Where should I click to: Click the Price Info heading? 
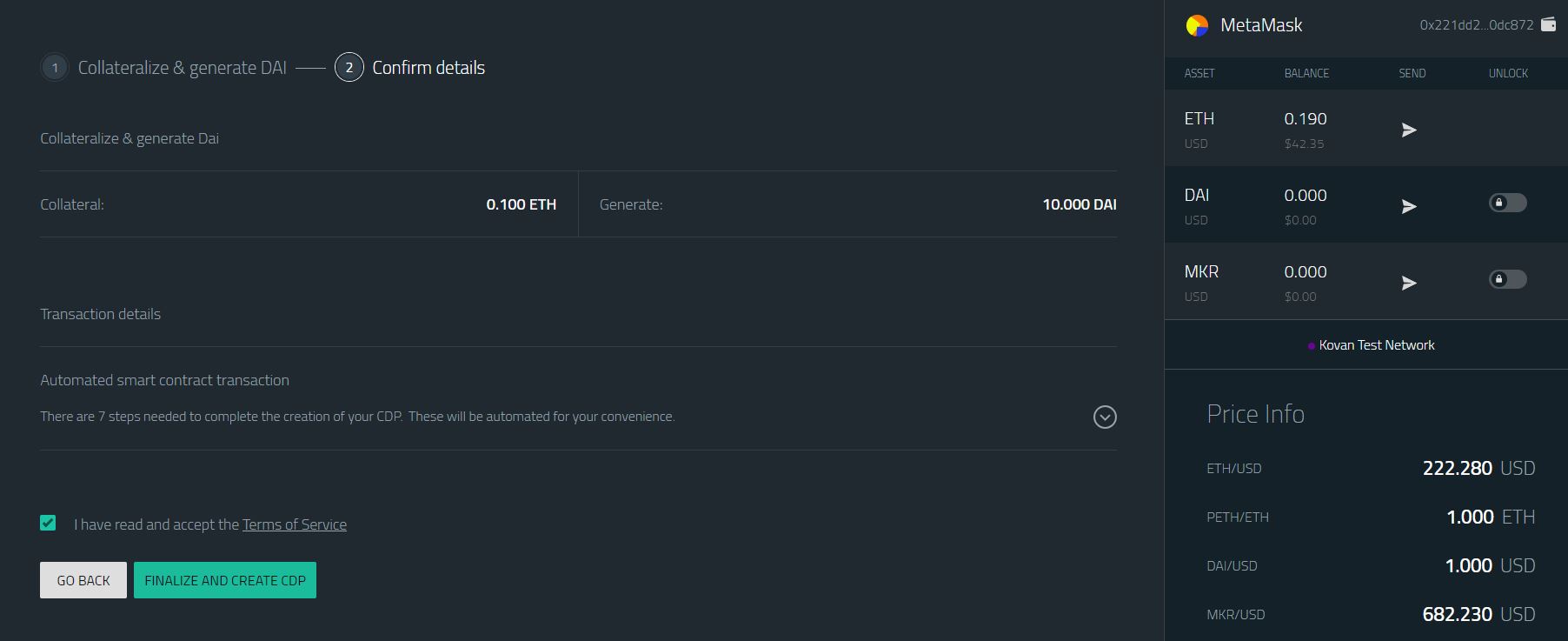pyautogui.click(x=1255, y=414)
